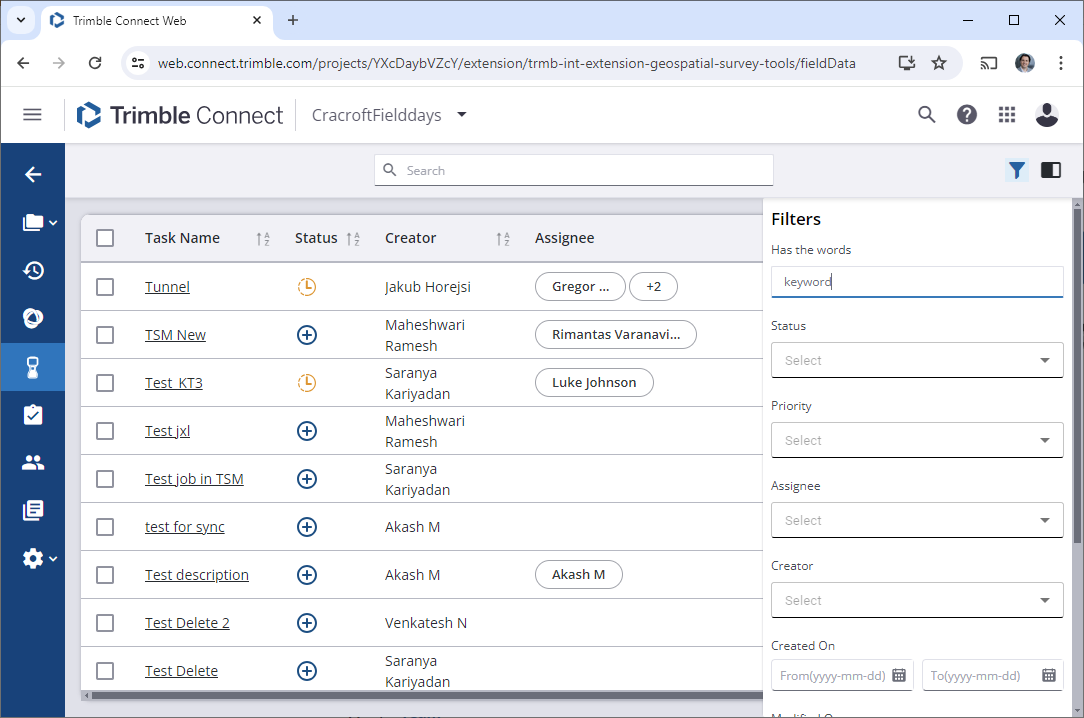This screenshot has width=1084, height=718.
Task: Open the Team members icon in sidebar
Action: pyautogui.click(x=33, y=462)
